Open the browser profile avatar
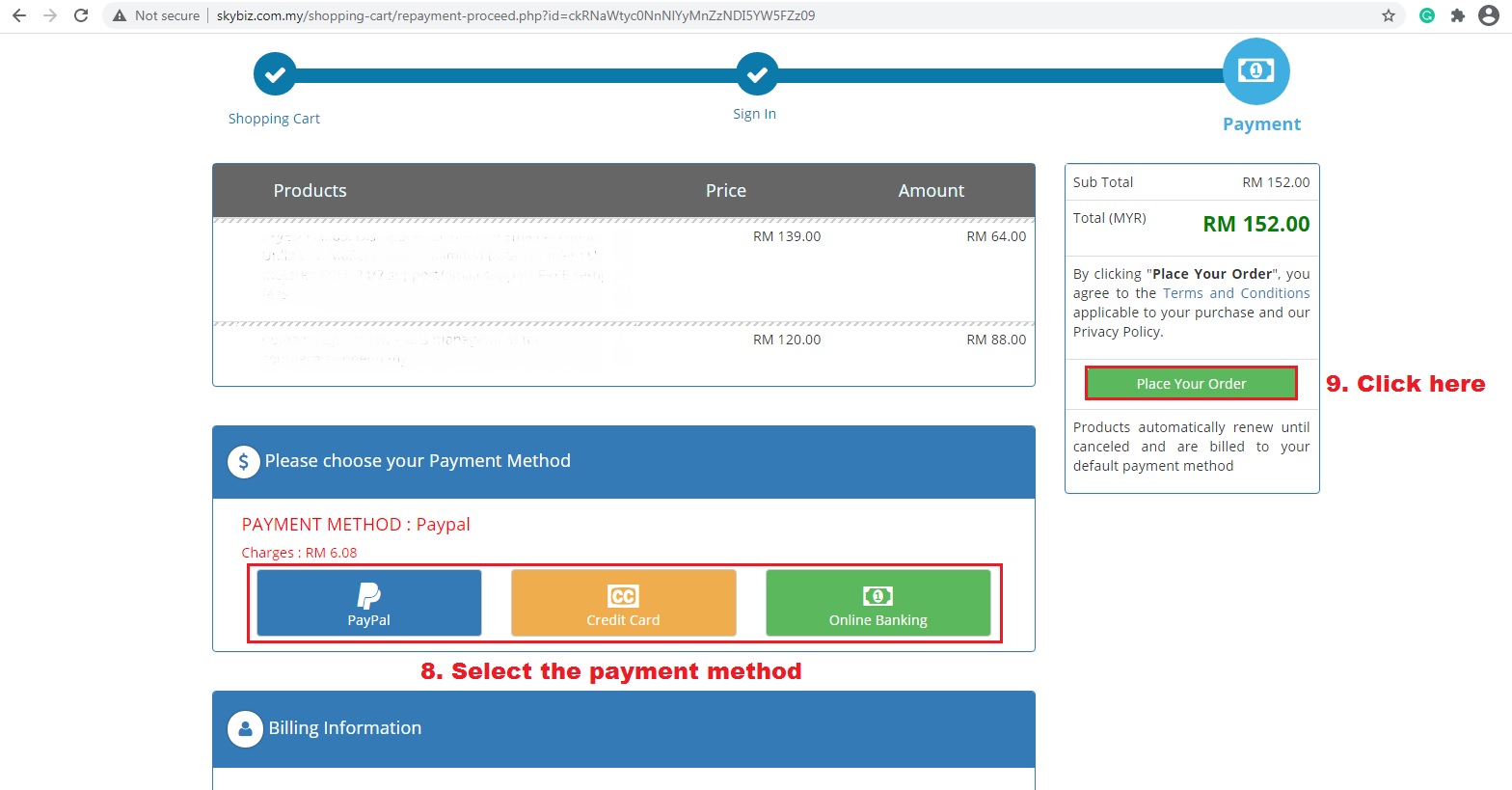Viewport: 1512px width, 790px height. coord(1489,15)
